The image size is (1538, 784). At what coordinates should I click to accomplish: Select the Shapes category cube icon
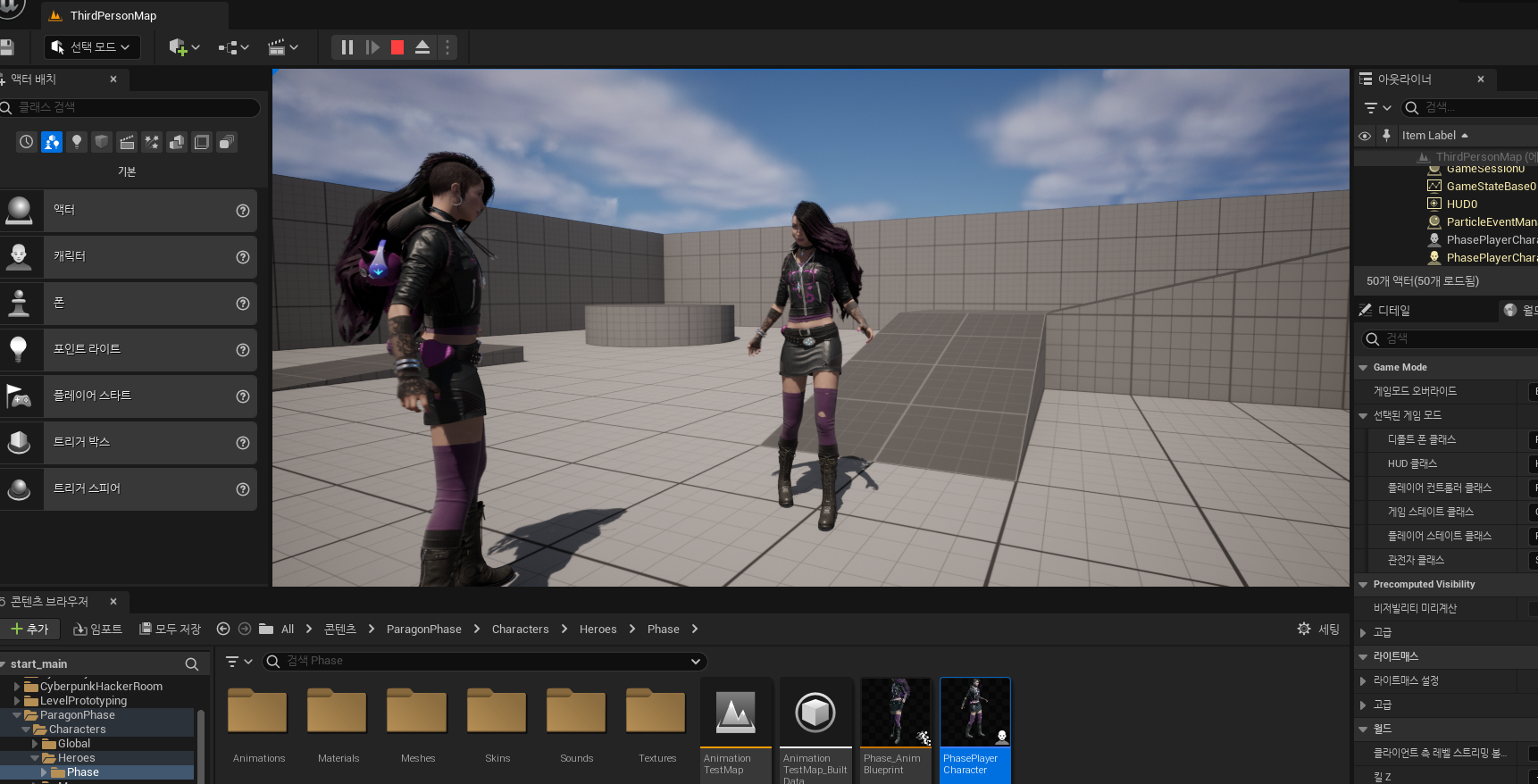(102, 142)
